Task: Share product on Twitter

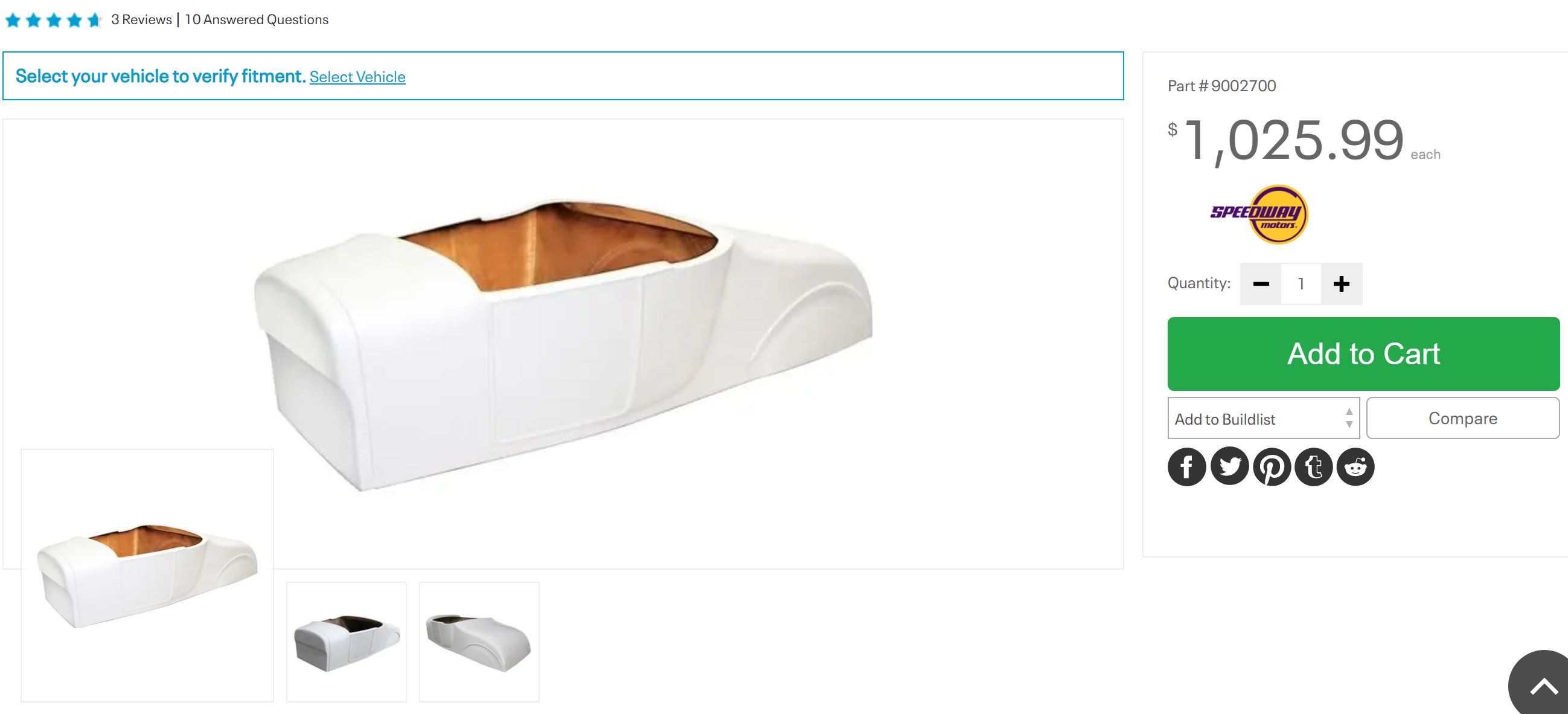Action: point(1229,467)
